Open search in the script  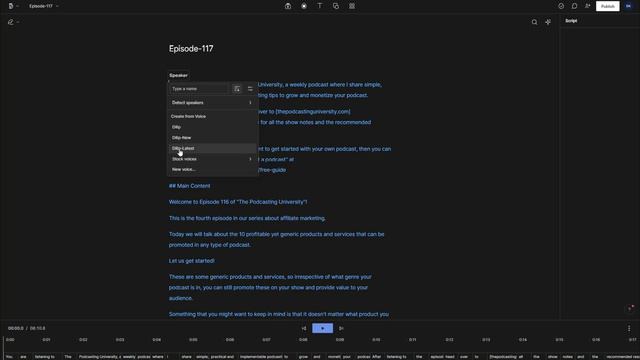tap(534, 22)
